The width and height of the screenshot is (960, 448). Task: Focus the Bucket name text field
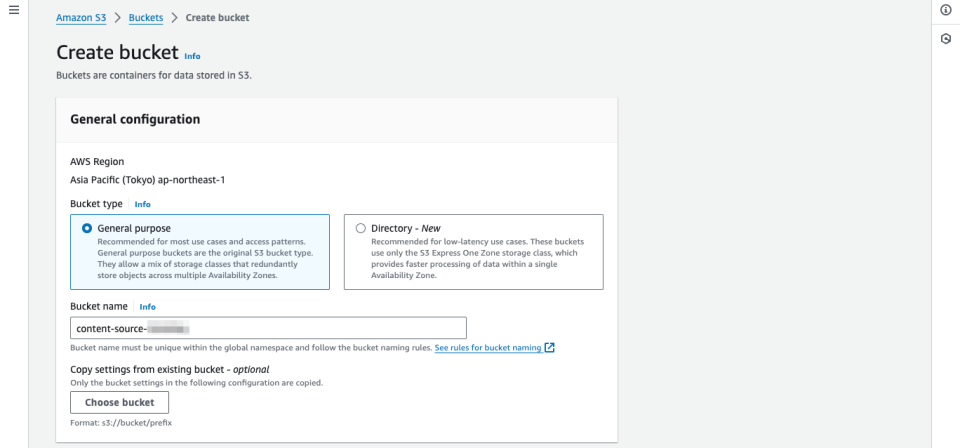point(268,328)
